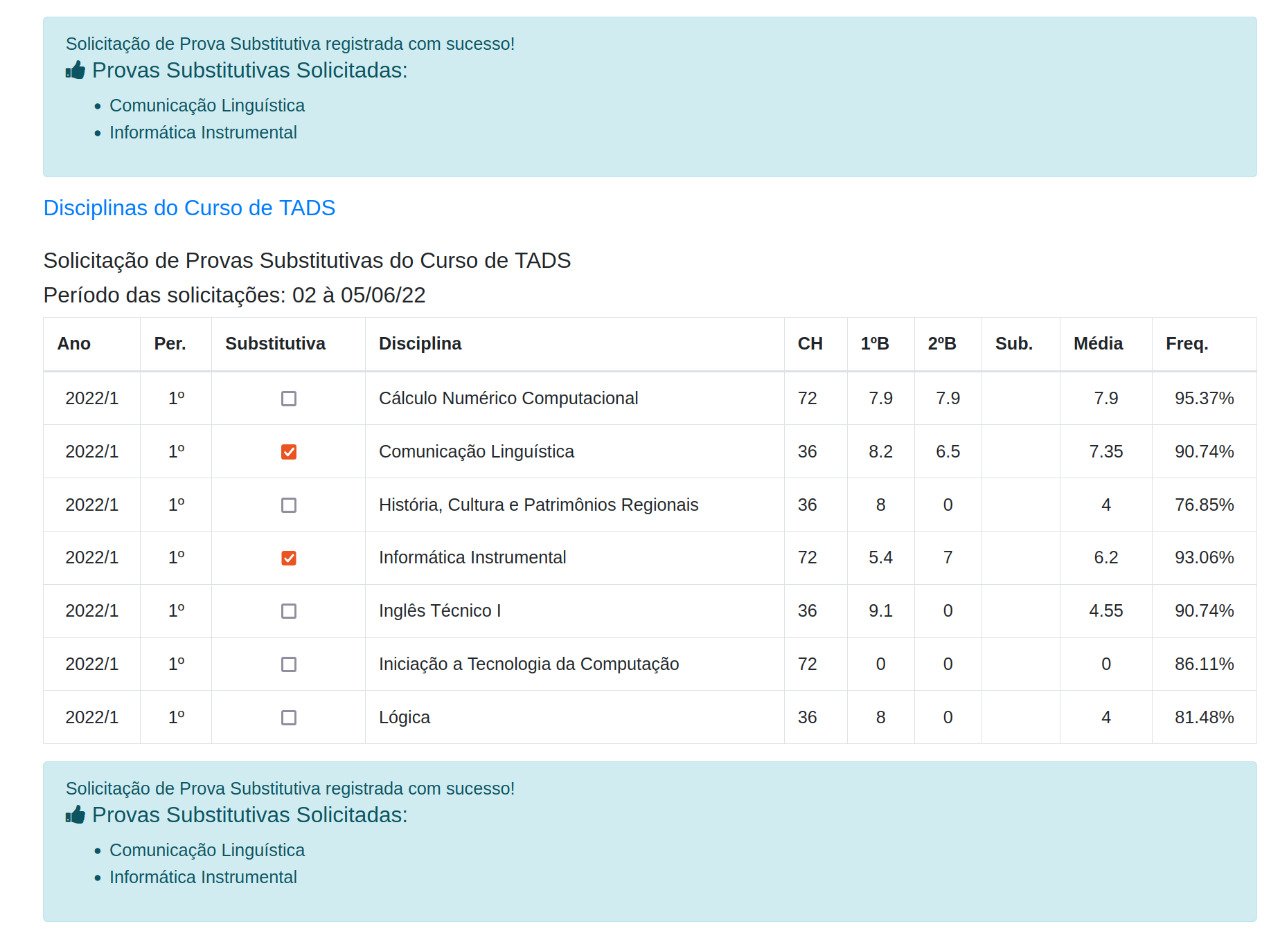Click thumbs-up icon in top success alert
Image resolution: width=1280 pixels, height=944 pixels.
point(75,70)
